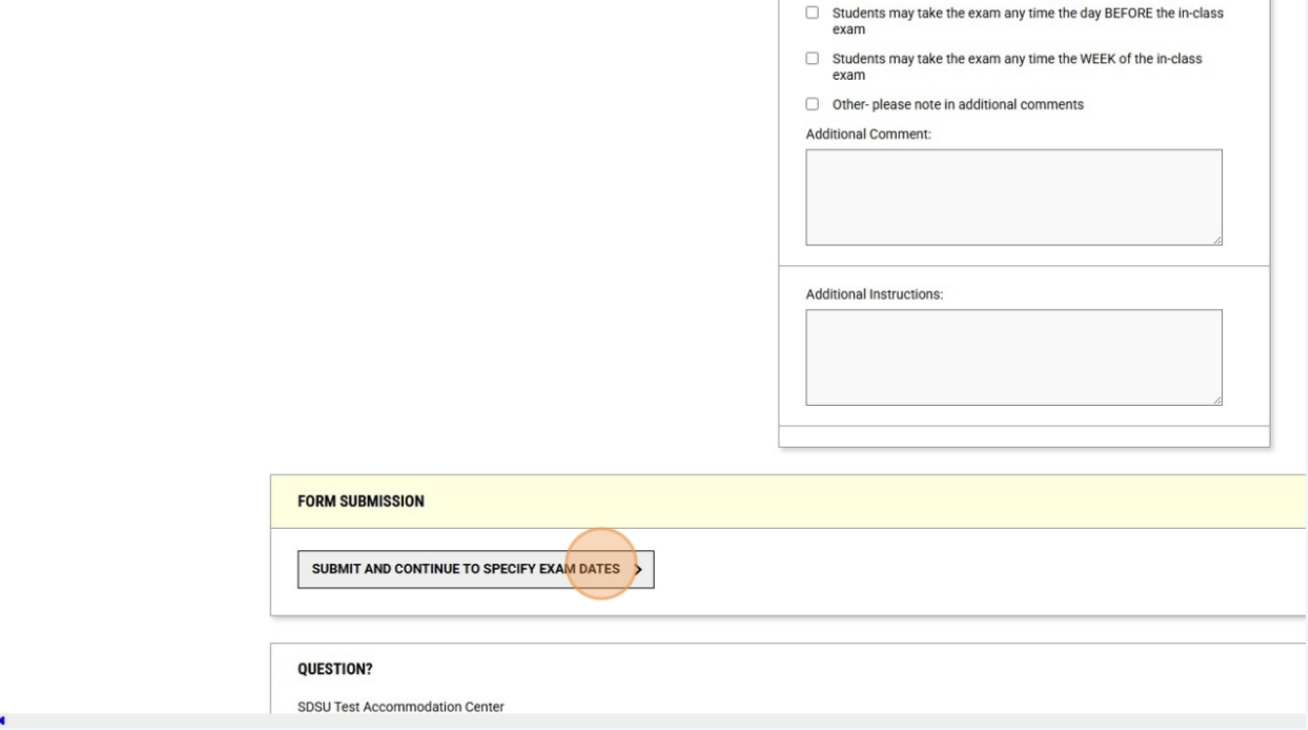Select 'SDSU Test Accommodation Center' text
The width and height of the screenshot is (1308, 730).
tap(401, 707)
